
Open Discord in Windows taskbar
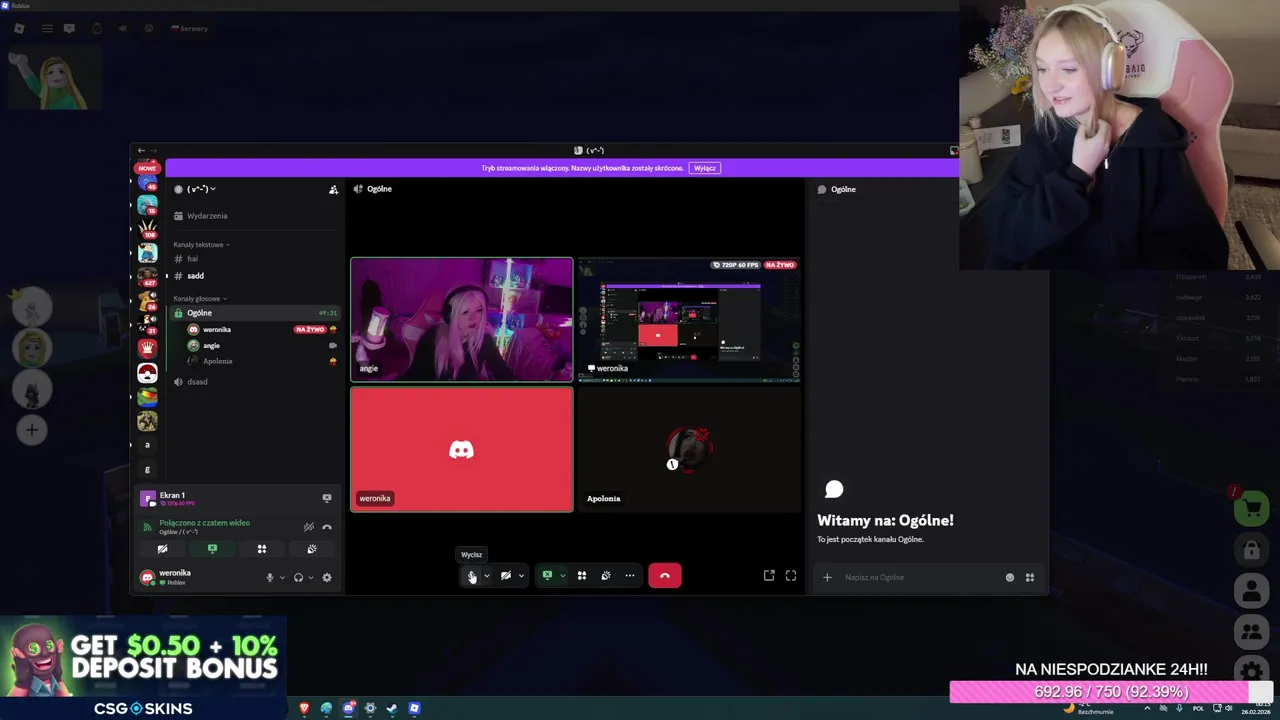(x=348, y=708)
